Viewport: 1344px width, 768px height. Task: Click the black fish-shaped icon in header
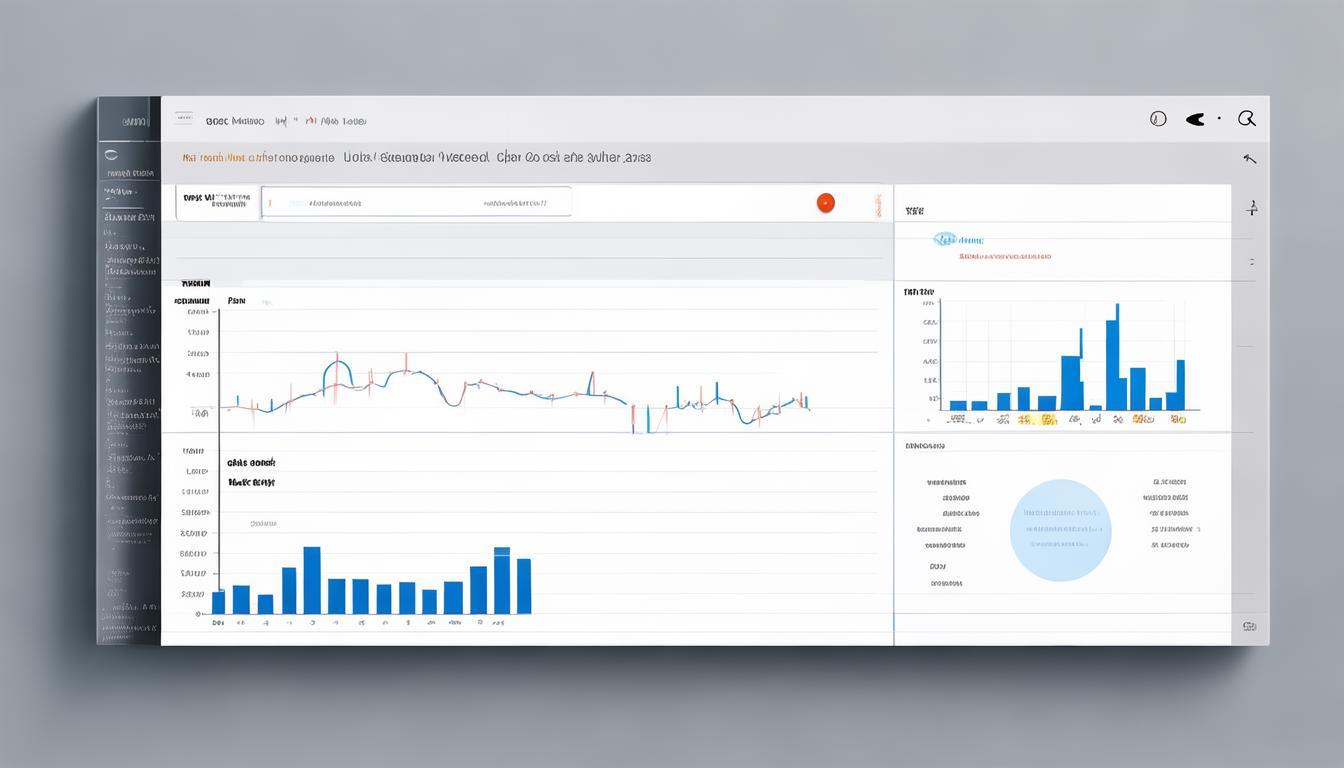click(x=1195, y=119)
